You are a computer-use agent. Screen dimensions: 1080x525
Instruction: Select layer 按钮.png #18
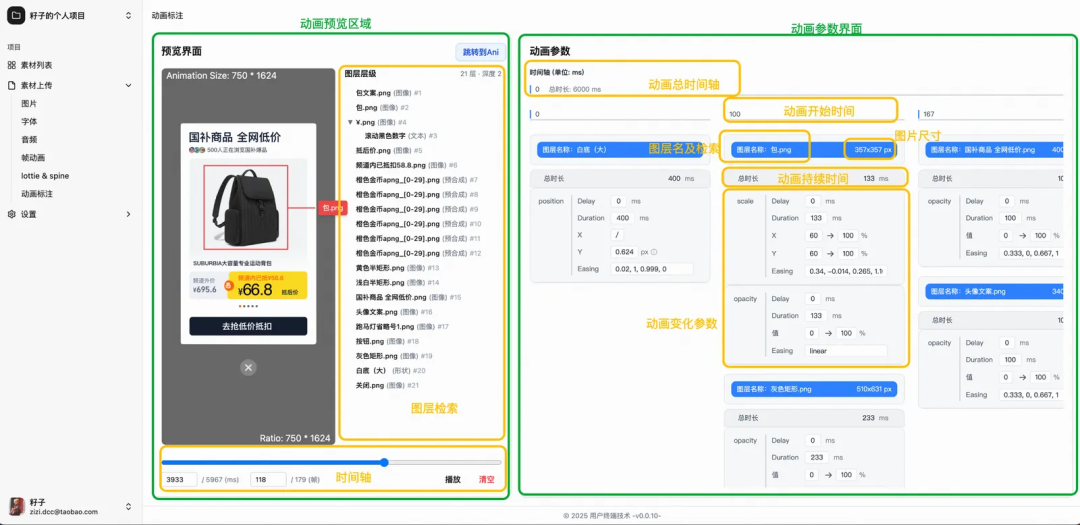click(387, 341)
